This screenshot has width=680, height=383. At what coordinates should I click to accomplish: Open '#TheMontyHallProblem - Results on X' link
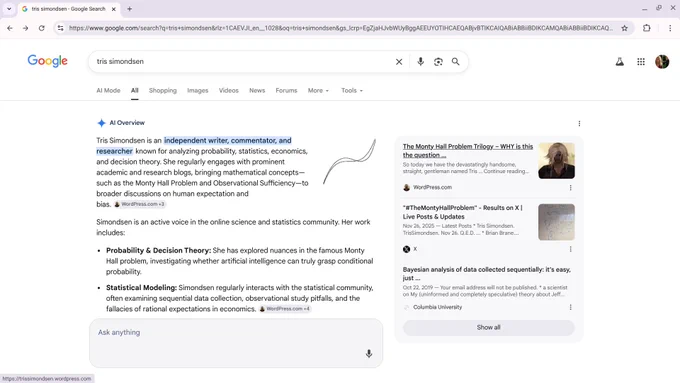click(463, 212)
